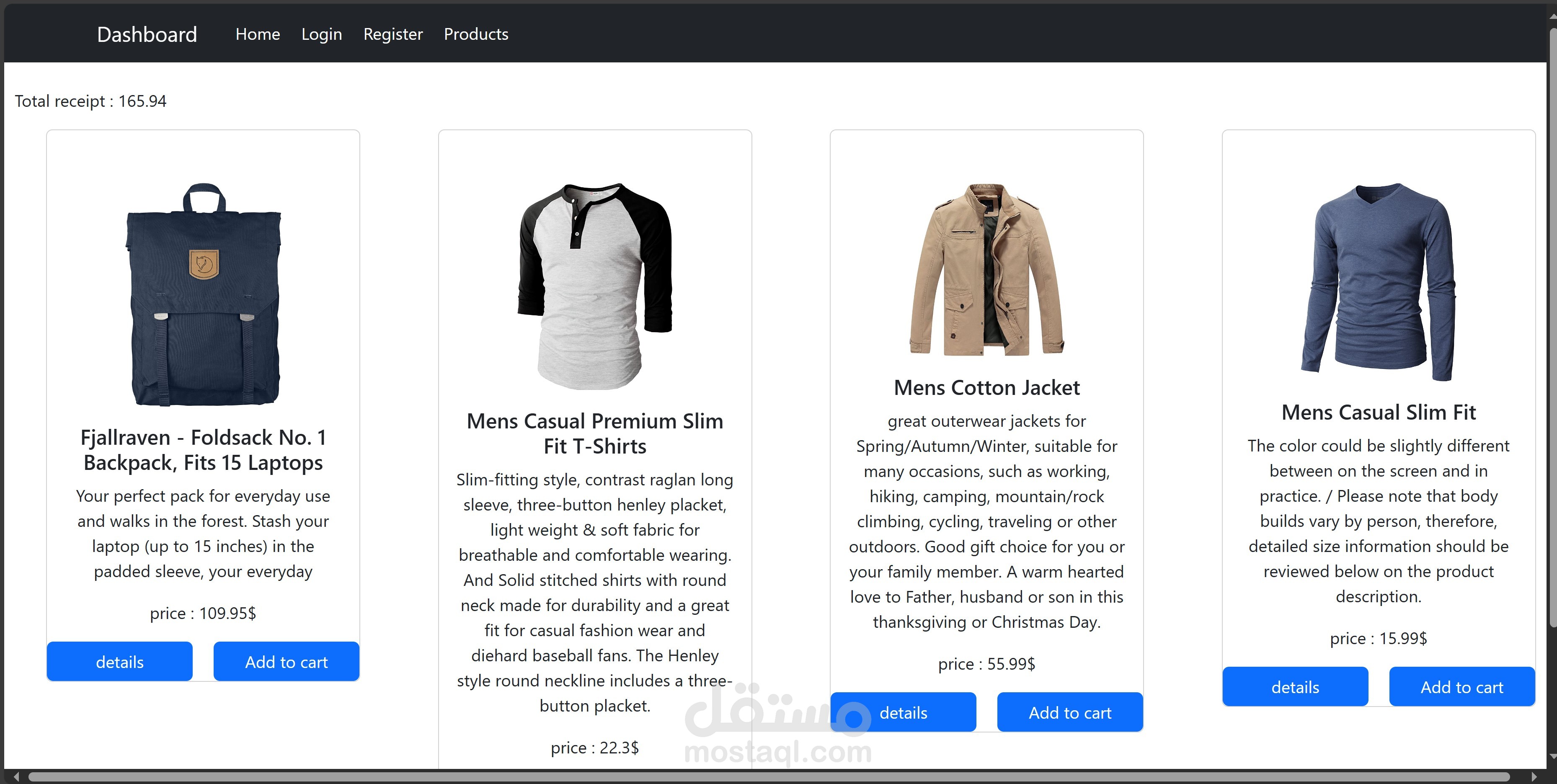Add Fjallraven backpack to cart
This screenshot has width=1557, height=784.
point(287,662)
